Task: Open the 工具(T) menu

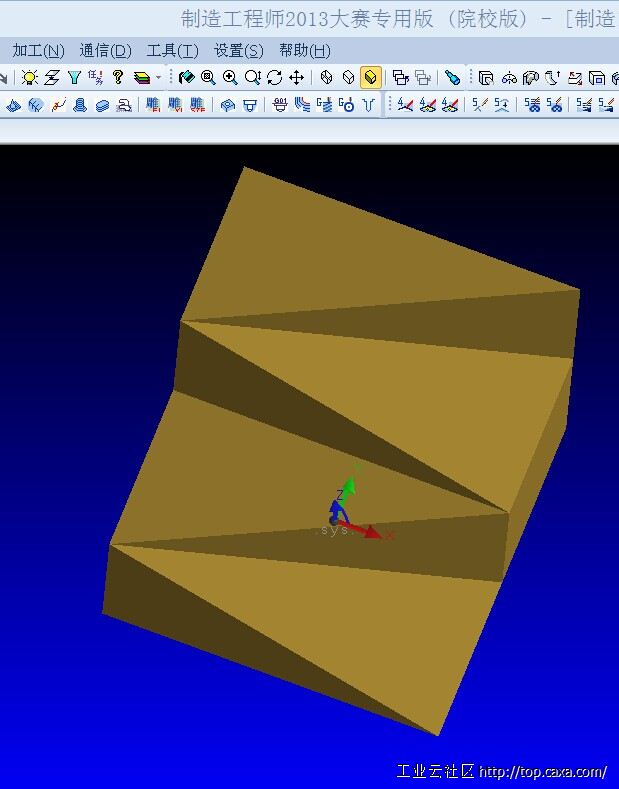Action: tap(172, 51)
